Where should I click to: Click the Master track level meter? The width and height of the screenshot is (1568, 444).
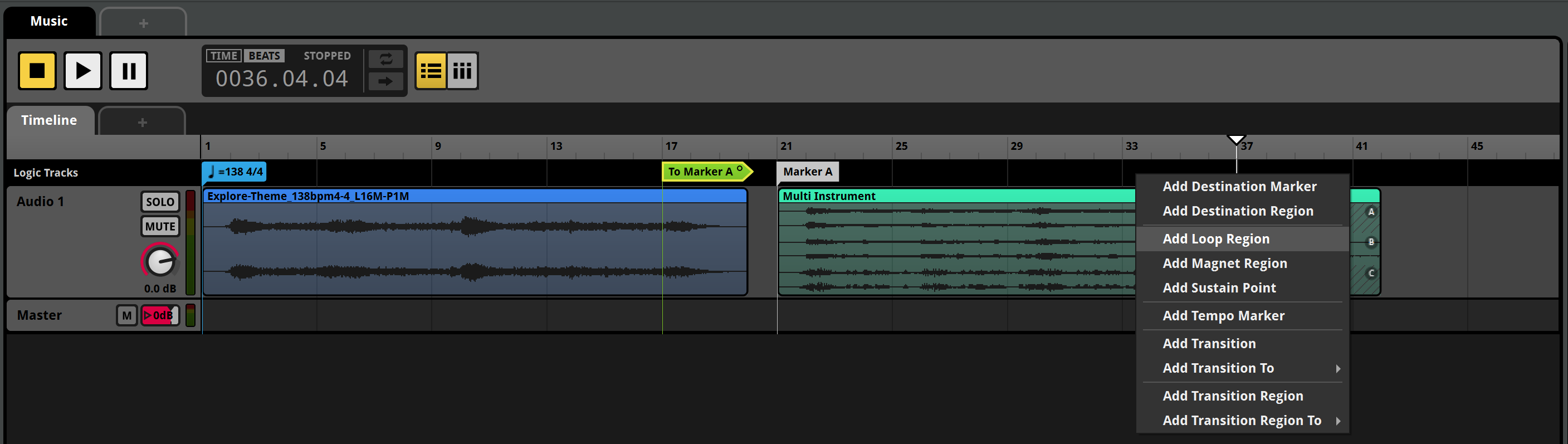pyautogui.click(x=190, y=315)
